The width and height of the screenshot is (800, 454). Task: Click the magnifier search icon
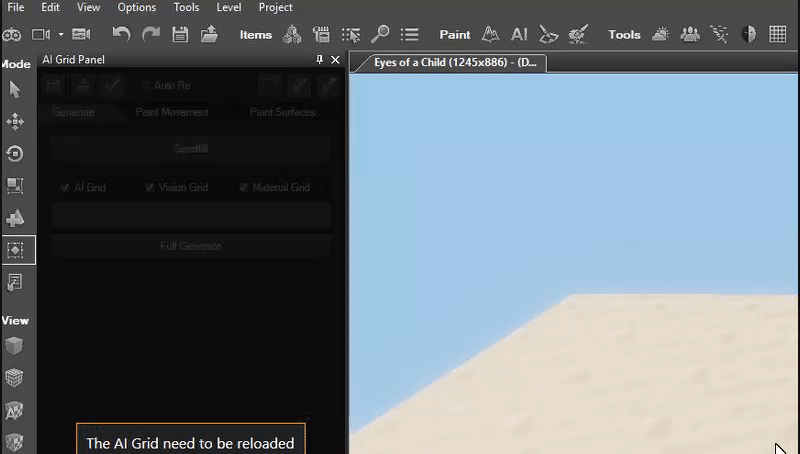(x=380, y=35)
